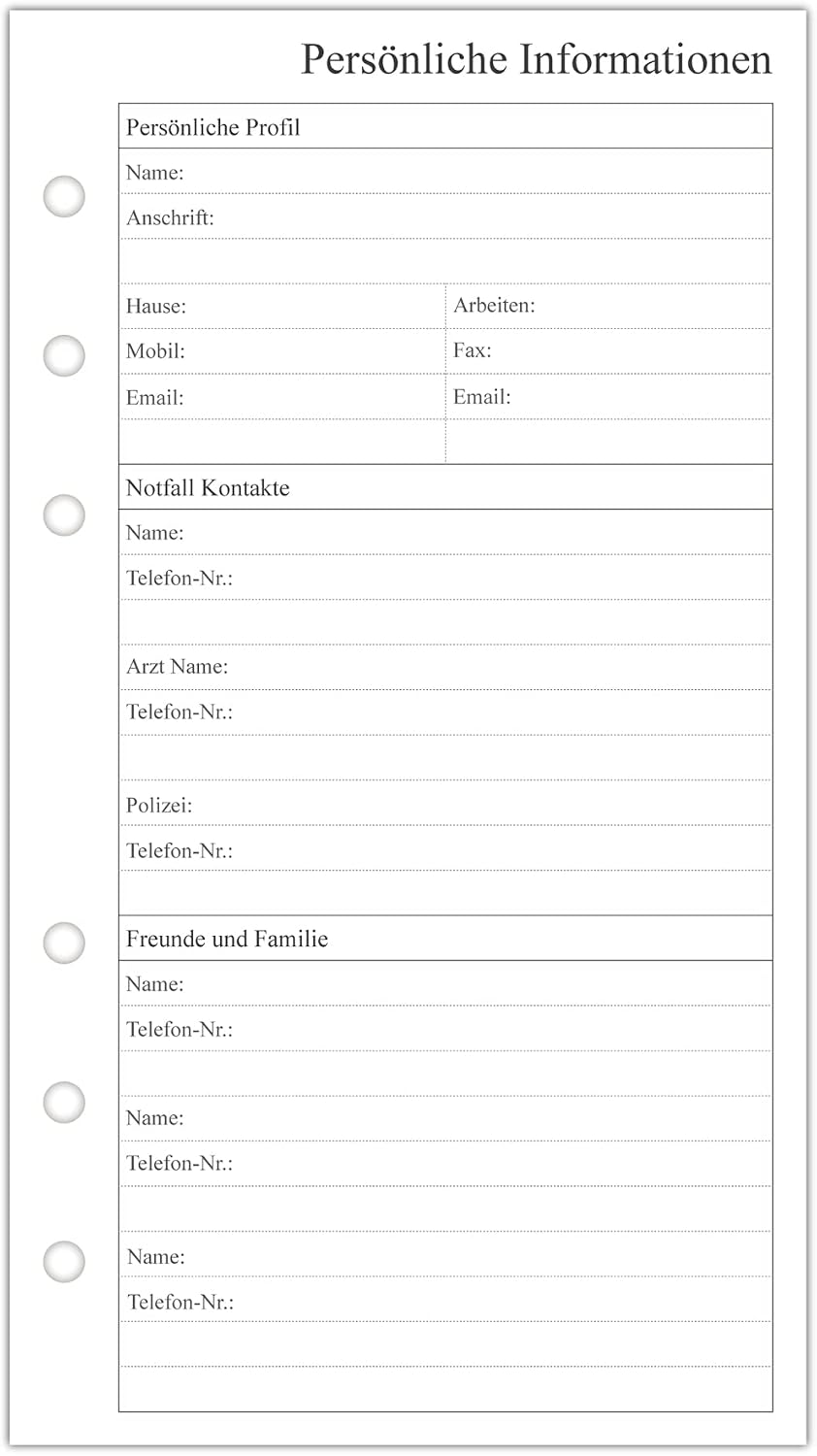Click the Persönliche Informationen page title

pyautogui.click(x=536, y=59)
